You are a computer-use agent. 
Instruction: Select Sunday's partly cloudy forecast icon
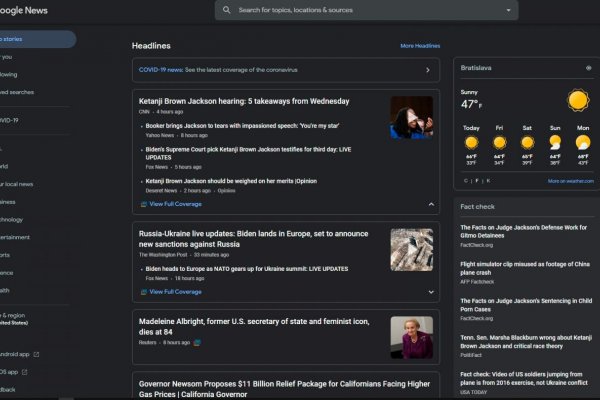pos(555,142)
